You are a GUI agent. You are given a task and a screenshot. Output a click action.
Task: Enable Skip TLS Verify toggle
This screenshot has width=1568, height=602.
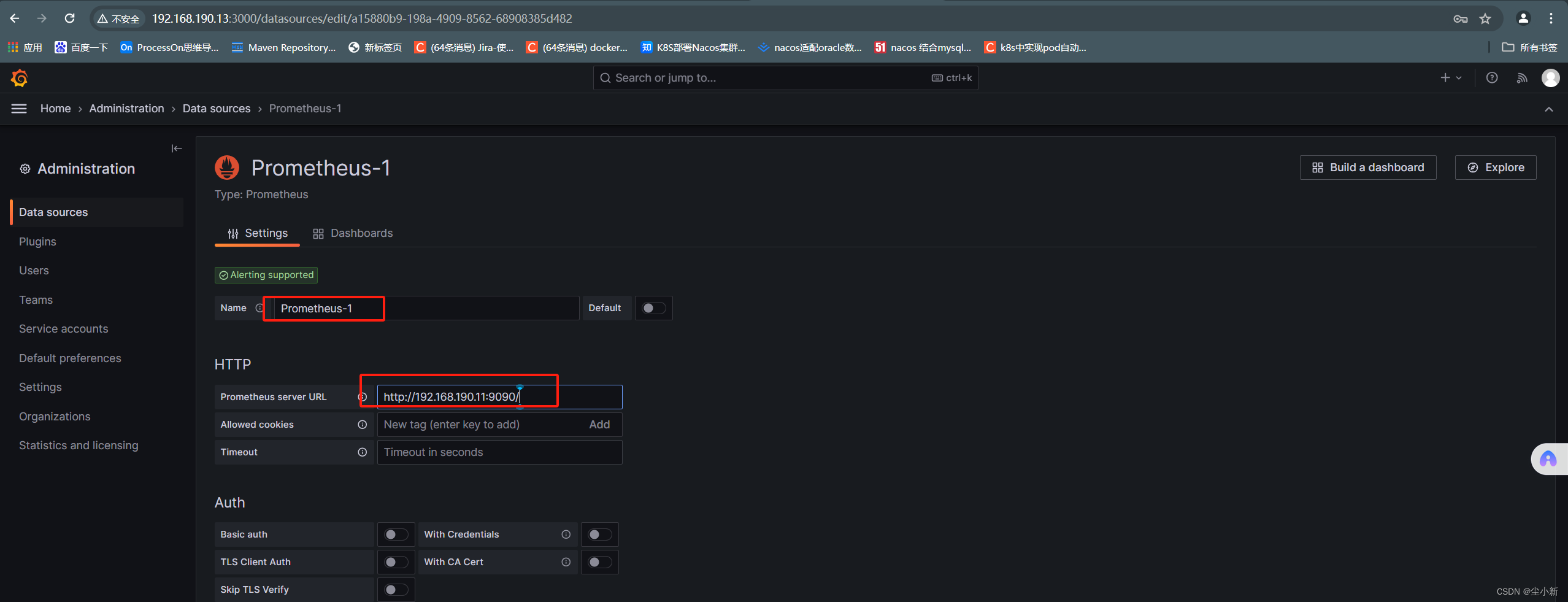coord(396,590)
